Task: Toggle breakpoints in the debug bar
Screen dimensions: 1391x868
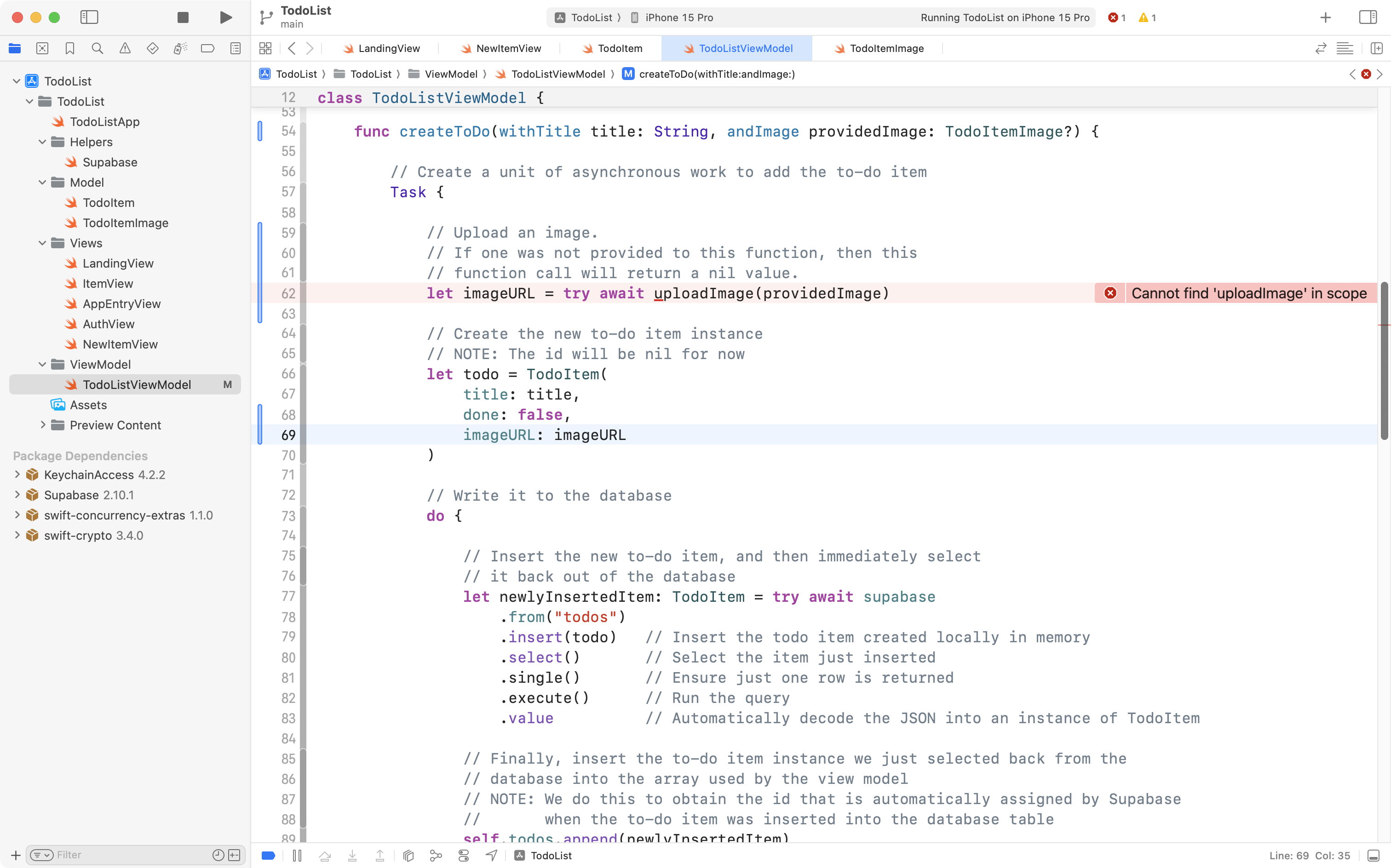Action: 268,856
